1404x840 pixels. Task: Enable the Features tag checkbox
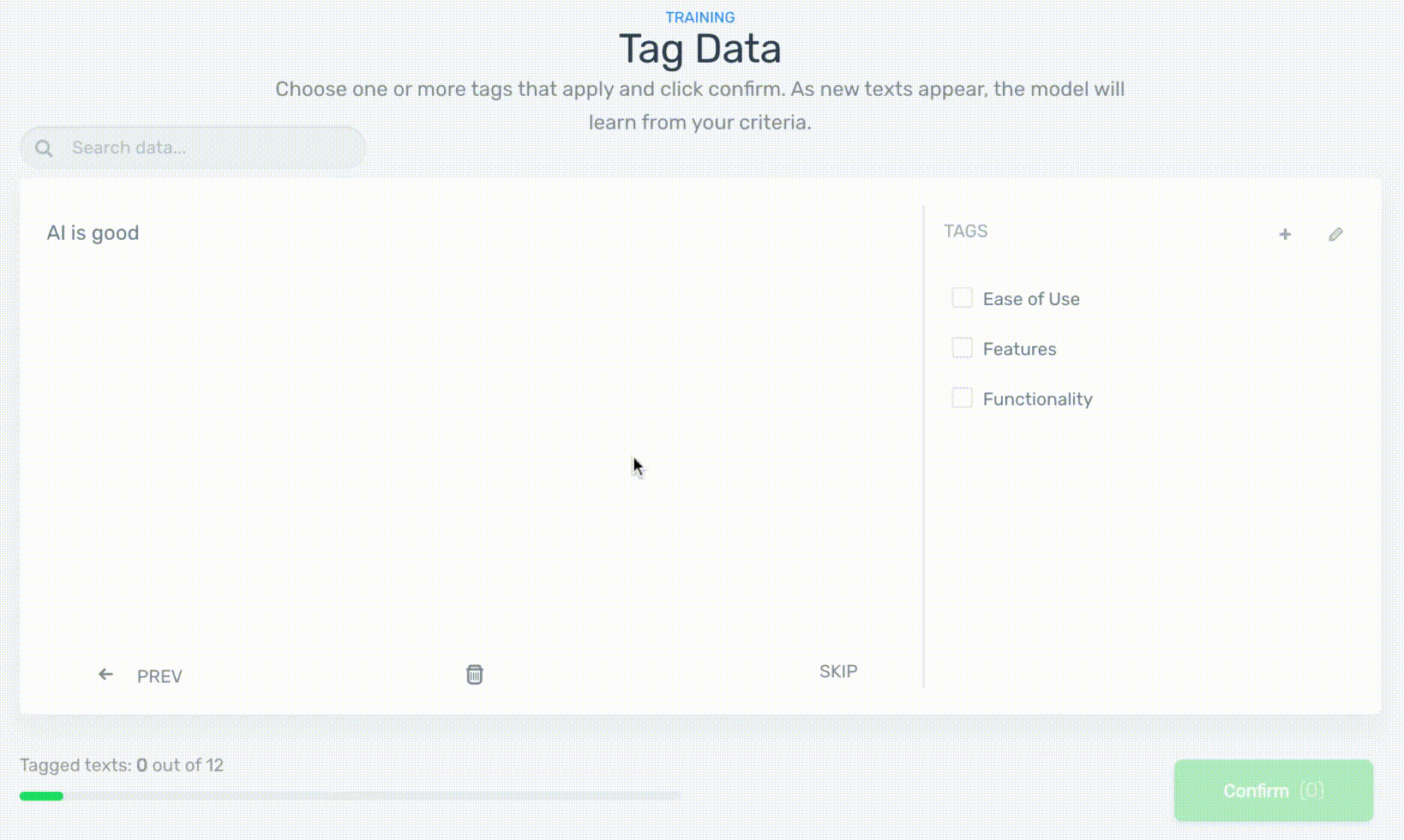[x=962, y=348]
